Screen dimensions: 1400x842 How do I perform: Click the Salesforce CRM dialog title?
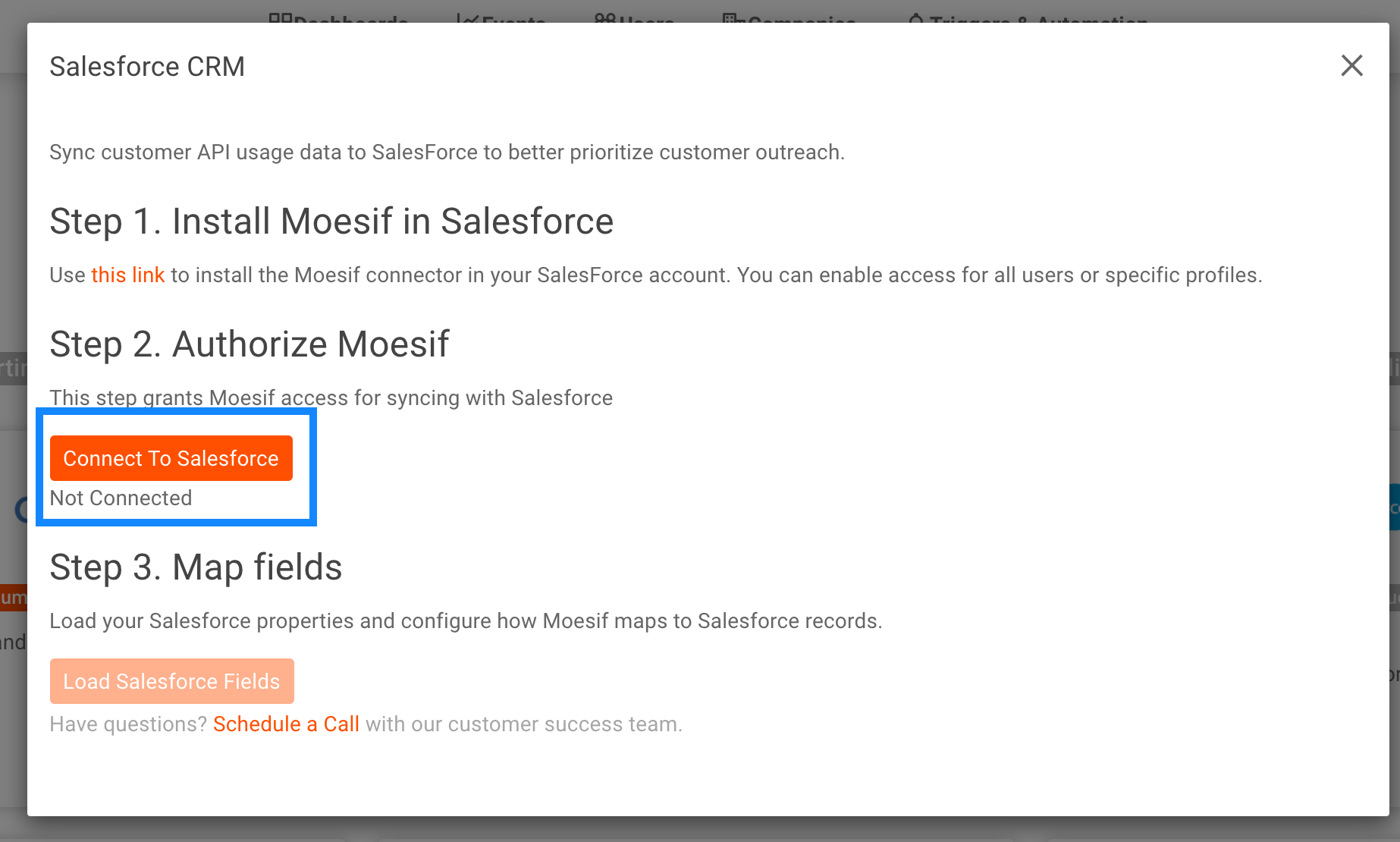pyautogui.click(x=147, y=67)
